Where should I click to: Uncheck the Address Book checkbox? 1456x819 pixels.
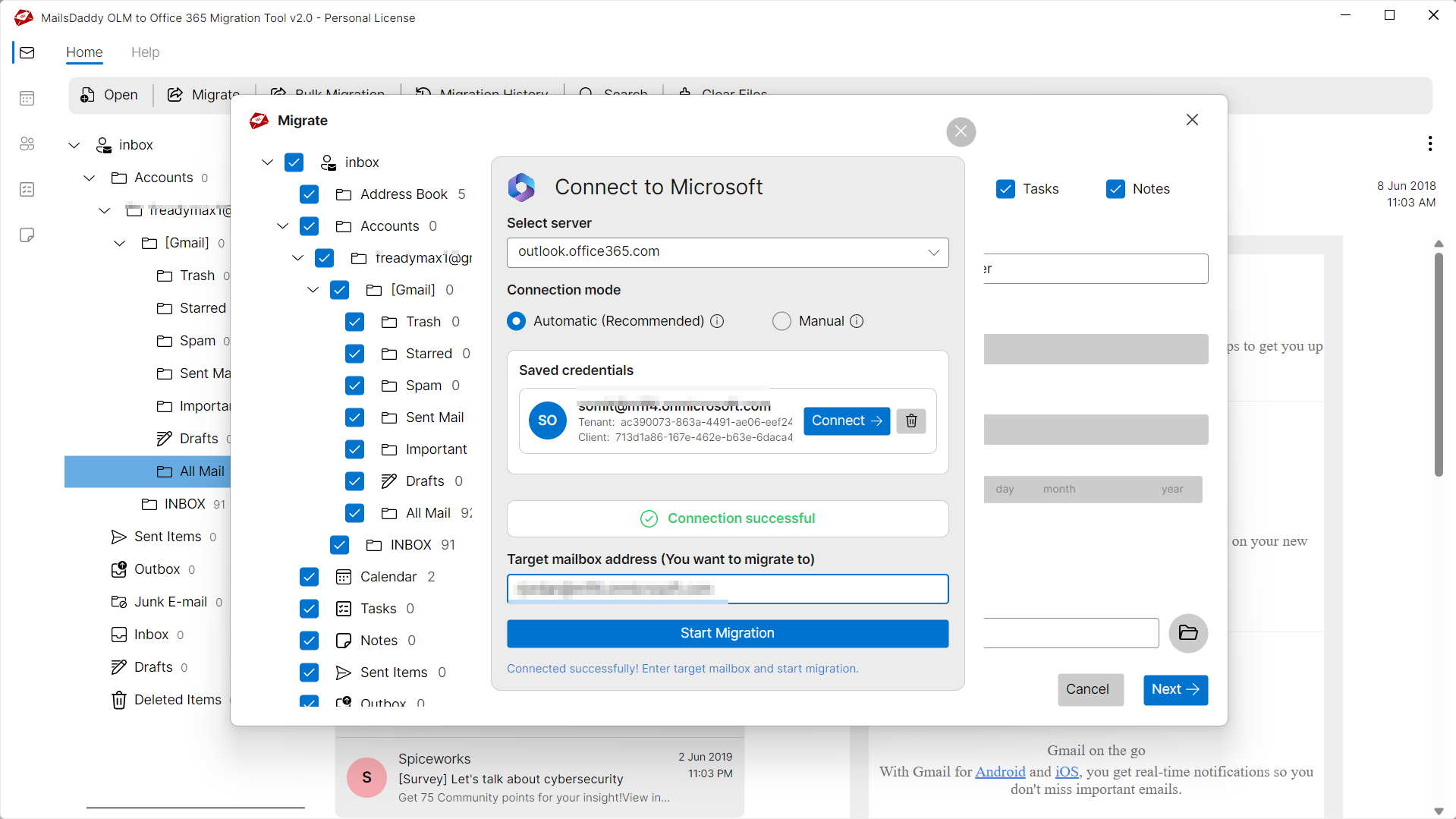(309, 194)
